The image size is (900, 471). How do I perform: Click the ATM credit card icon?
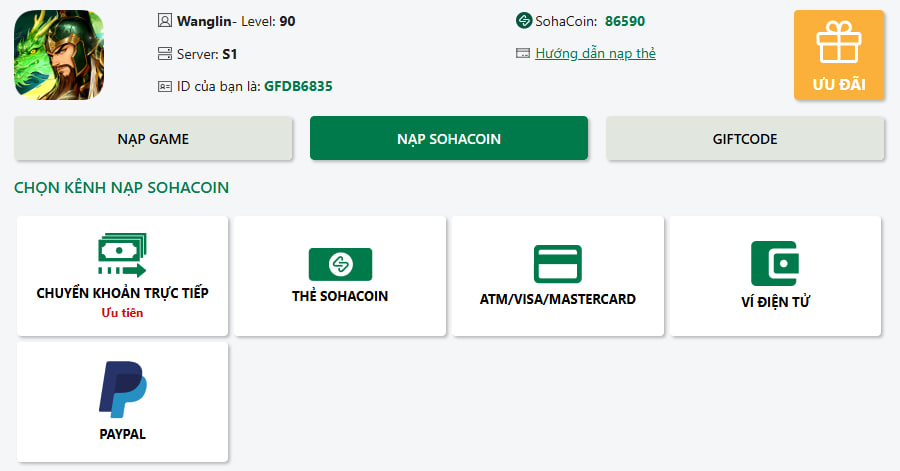(557, 264)
